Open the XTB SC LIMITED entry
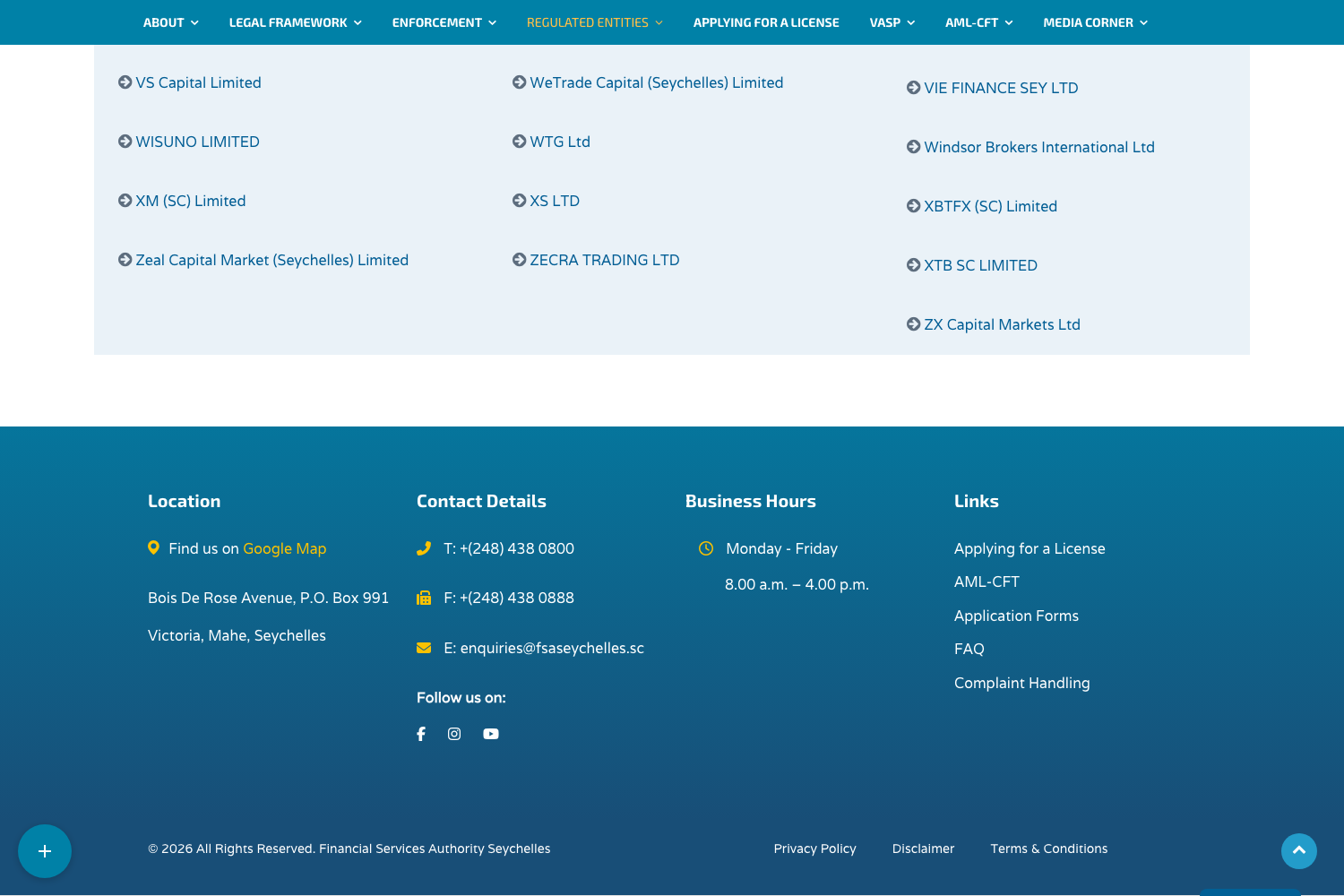Viewport: 1344px width, 896px height. click(x=981, y=265)
